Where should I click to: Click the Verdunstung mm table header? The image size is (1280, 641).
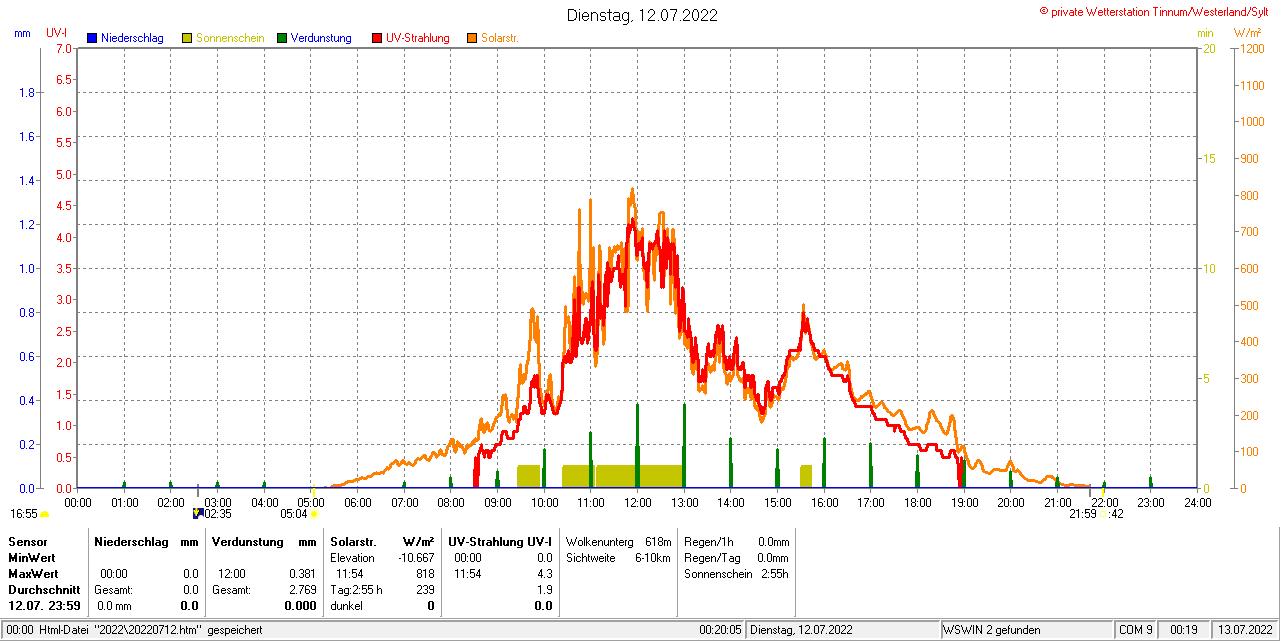tap(264, 541)
